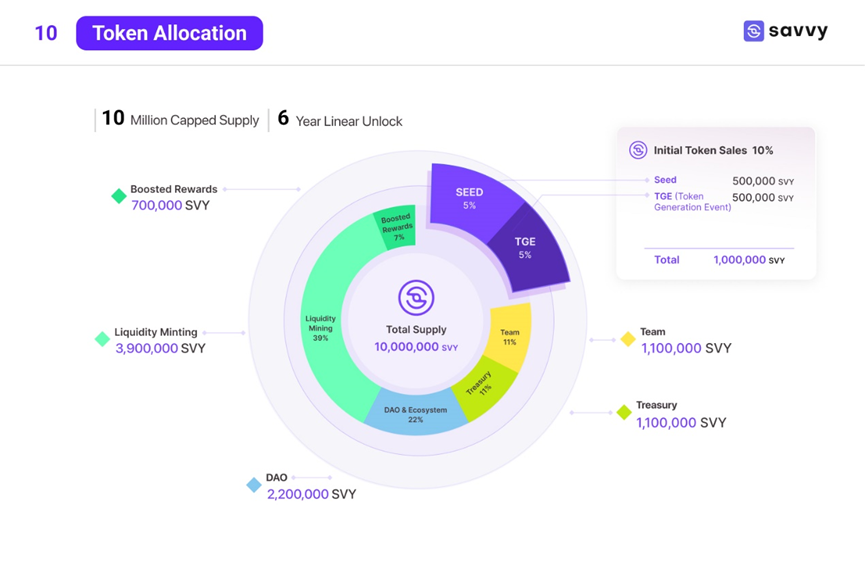
Task: Click the Seed link in token sales card
Action: 665,180
